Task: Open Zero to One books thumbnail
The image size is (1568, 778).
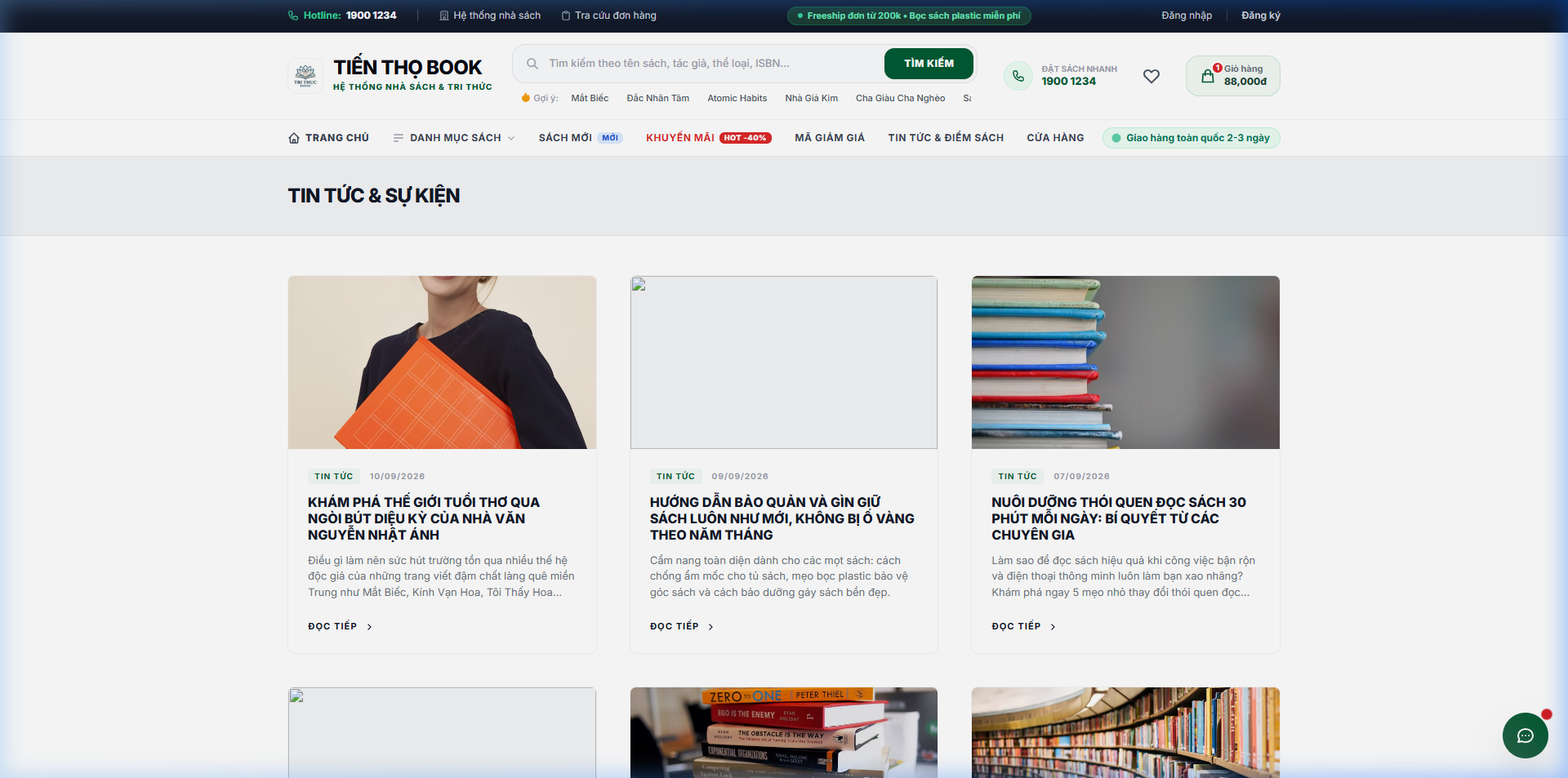Action: 784,732
